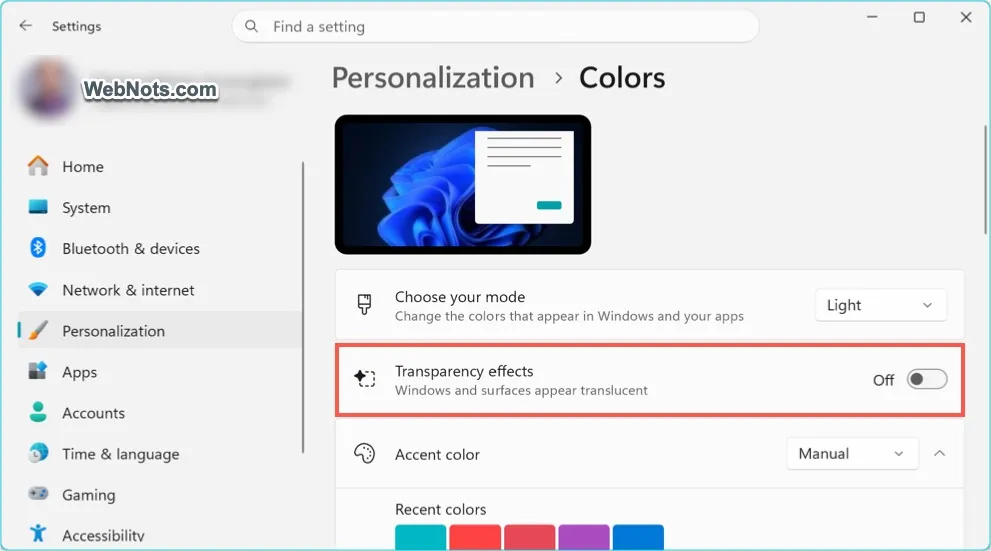Click the main page vertical scrollbar
The width and height of the screenshot is (991, 551).
pos(985,180)
